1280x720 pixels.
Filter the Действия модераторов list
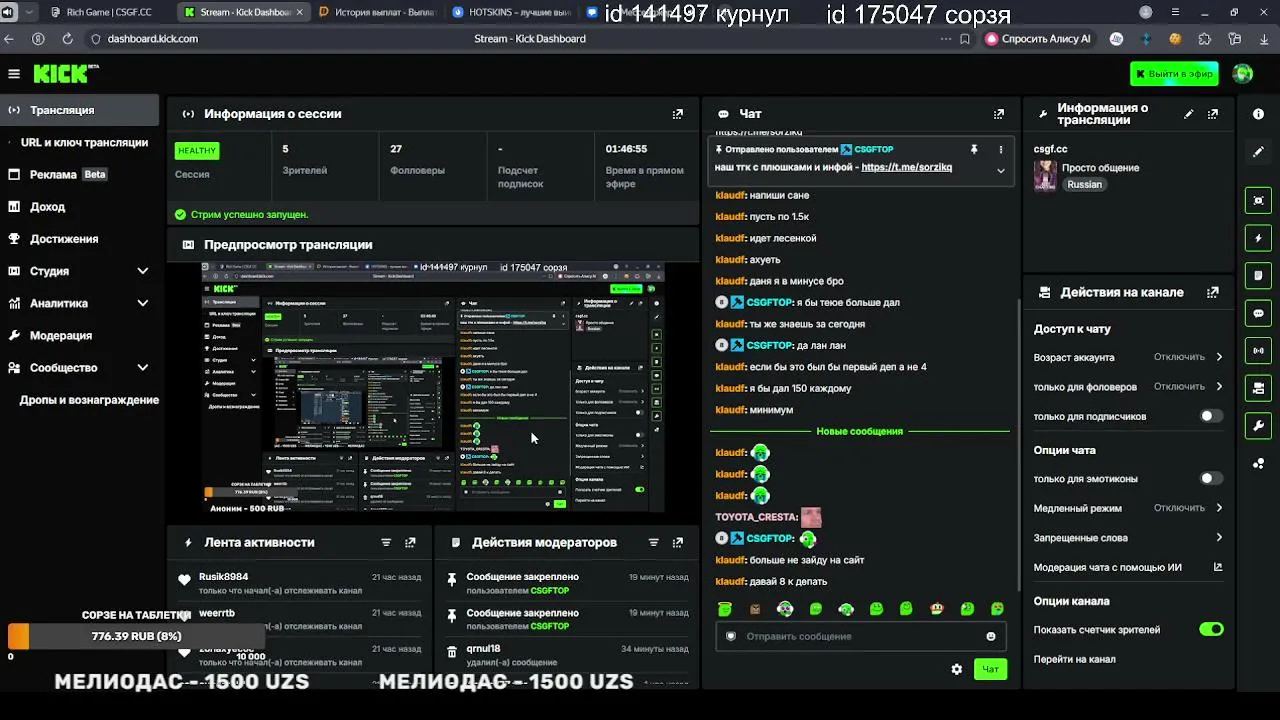tap(654, 542)
